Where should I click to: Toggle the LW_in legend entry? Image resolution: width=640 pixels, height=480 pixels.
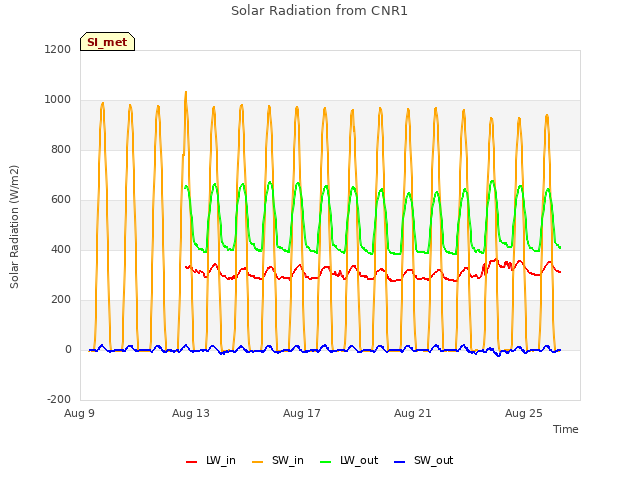[x=211, y=460]
